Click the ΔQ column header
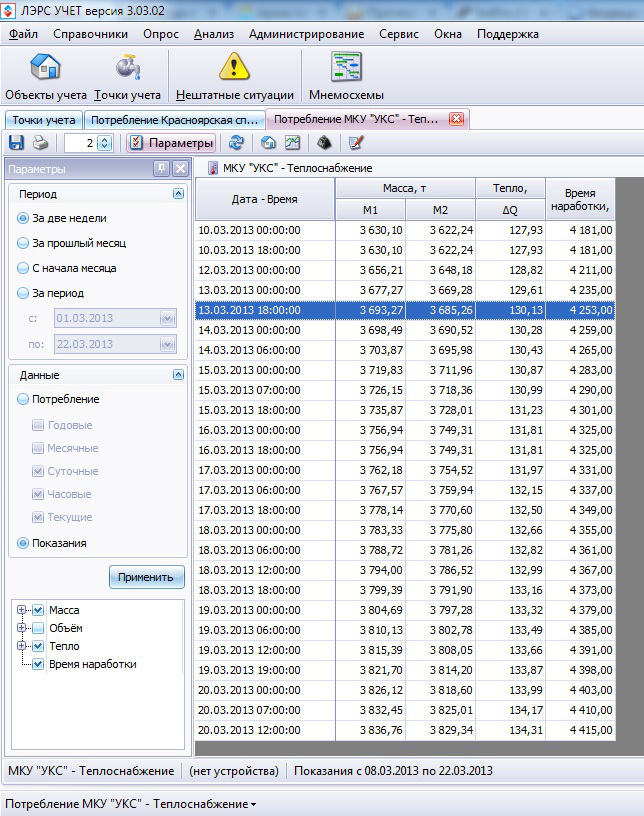The height and width of the screenshot is (816, 644). [510, 210]
